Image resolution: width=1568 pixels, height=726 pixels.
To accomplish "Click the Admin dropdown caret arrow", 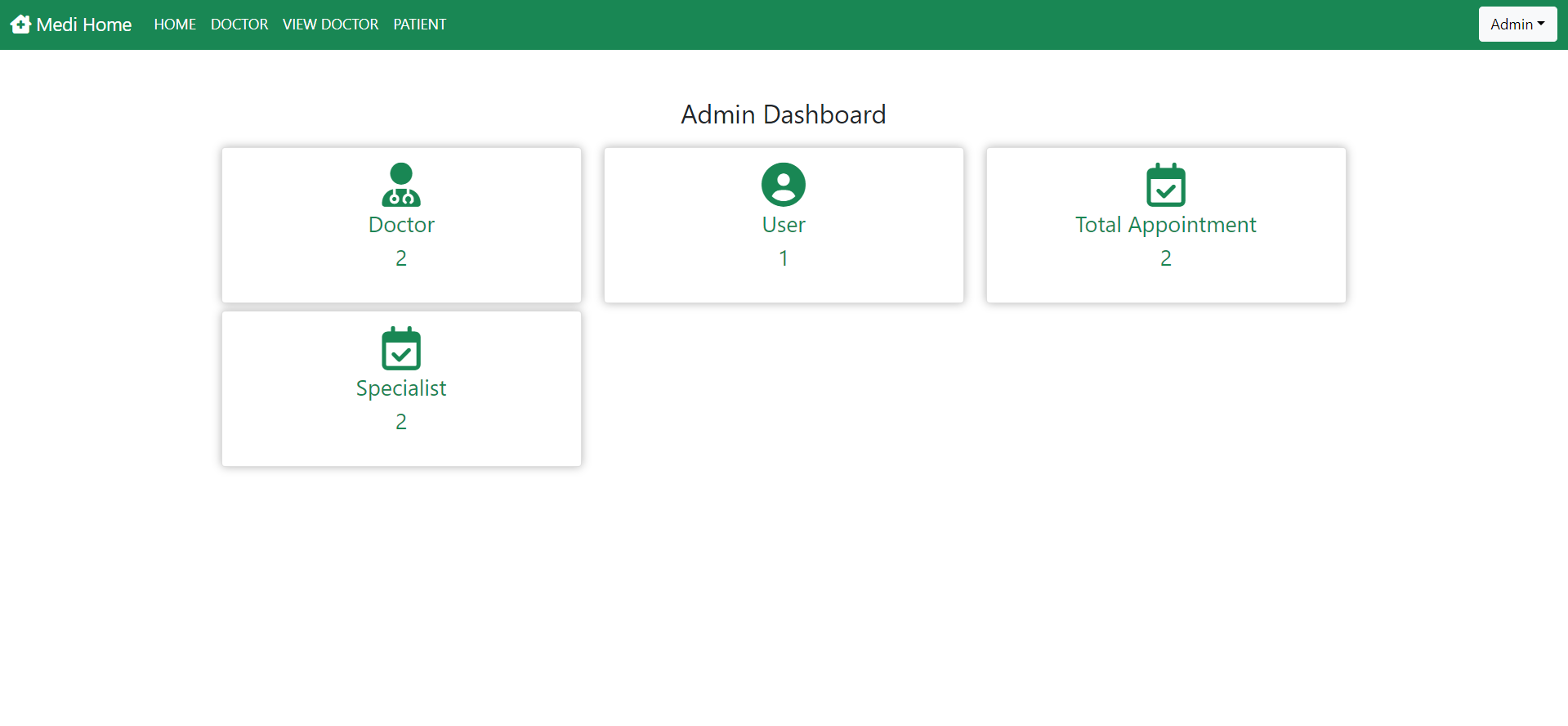I will click(x=1541, y=24).
